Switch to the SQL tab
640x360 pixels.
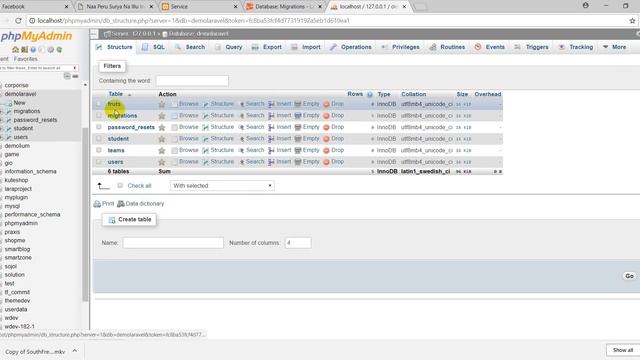coord(153,47)
